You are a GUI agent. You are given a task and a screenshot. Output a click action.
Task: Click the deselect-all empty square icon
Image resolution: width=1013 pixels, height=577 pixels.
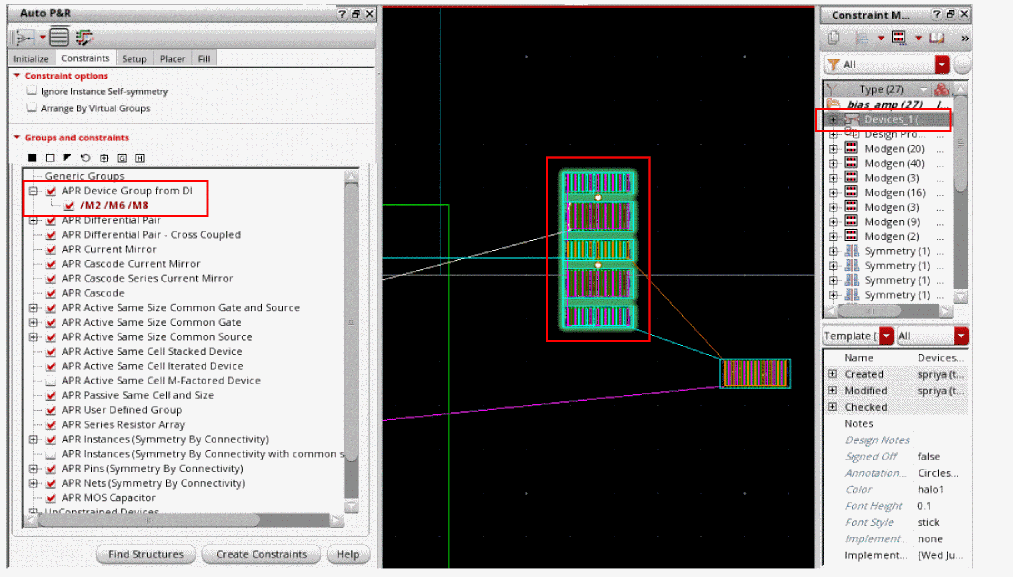tap(49, 158)
